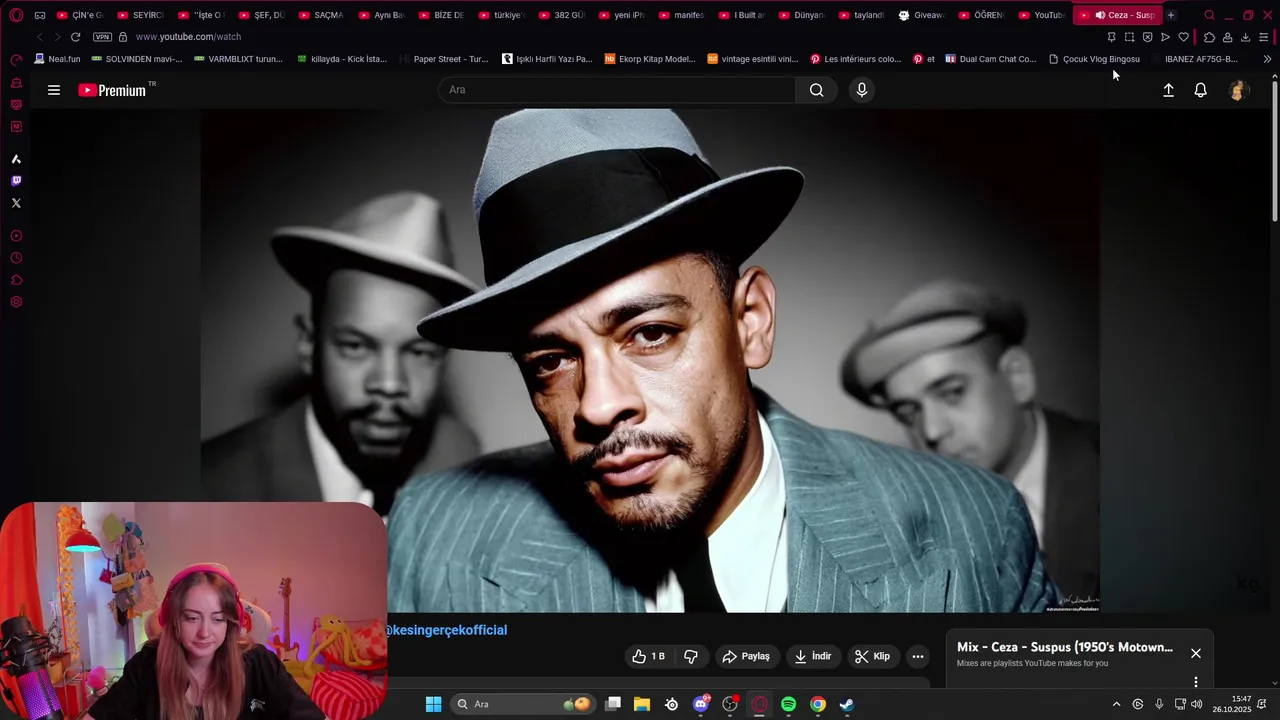Open browser downloads icon in toolbar

(1246, 37)
